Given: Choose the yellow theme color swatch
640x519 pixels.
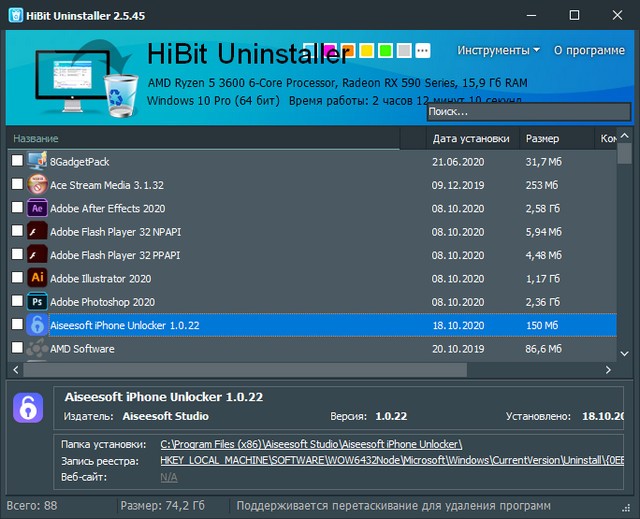Looking at the screenshot, I should coord(367,50).
